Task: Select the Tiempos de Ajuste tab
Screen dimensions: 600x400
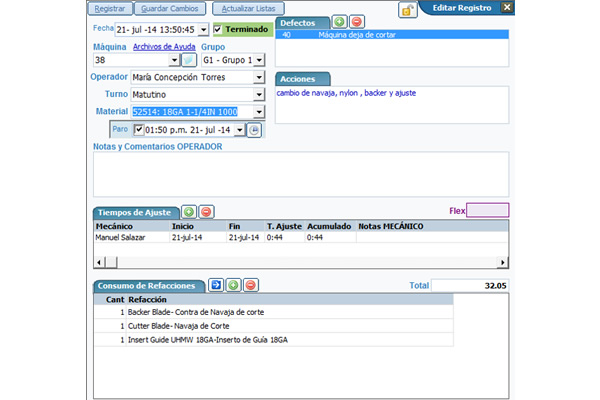Action: pos(135,212)
